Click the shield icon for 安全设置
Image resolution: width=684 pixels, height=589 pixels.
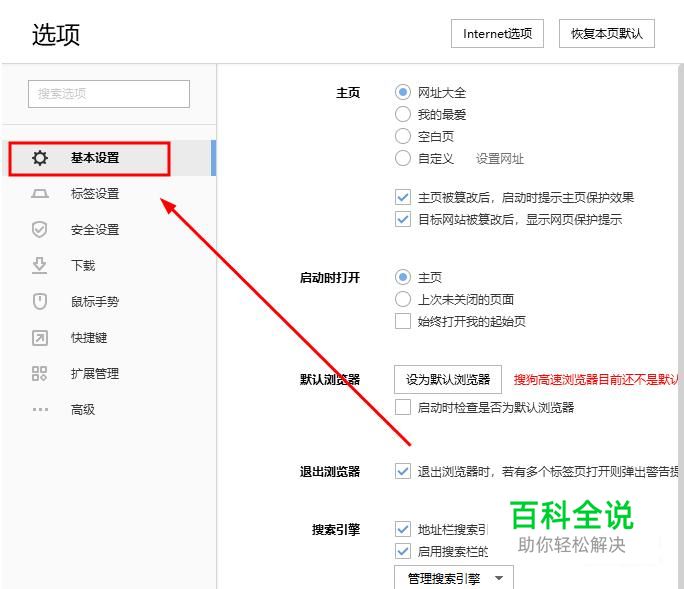pyautogui.click(x=40, y=229)
